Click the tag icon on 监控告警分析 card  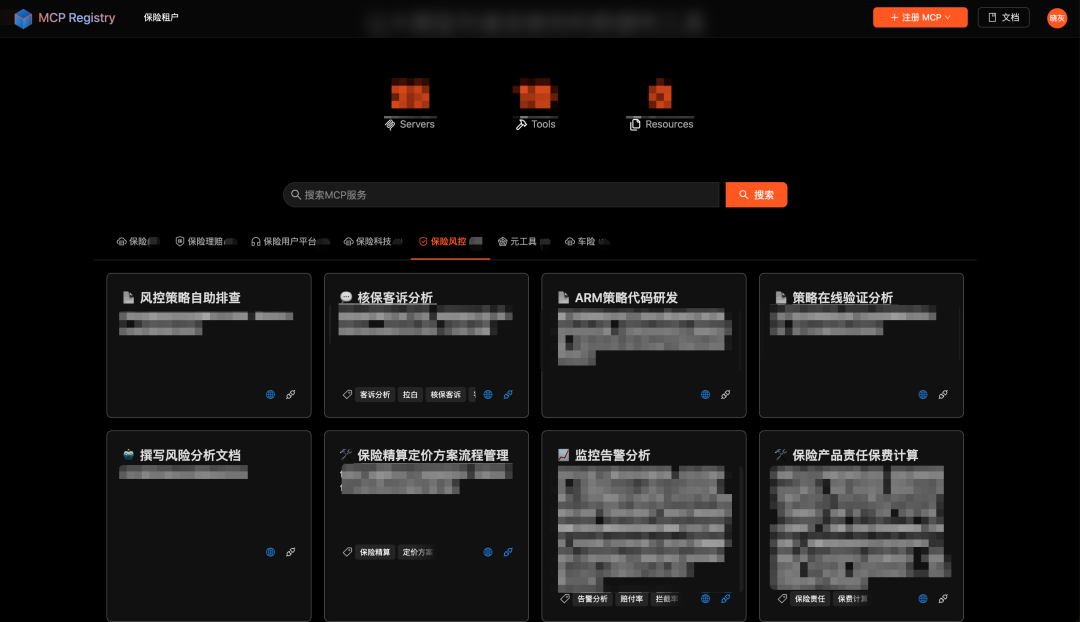pos(563,598)
